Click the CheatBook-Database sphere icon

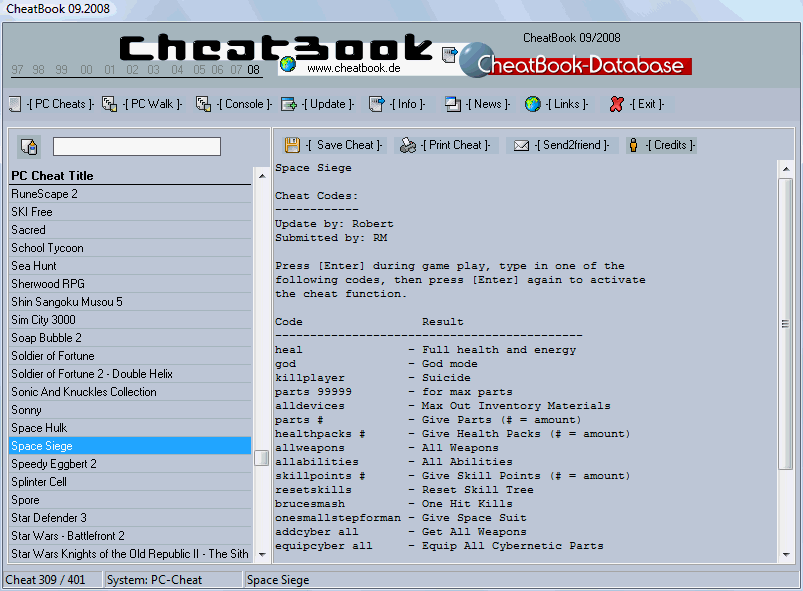tap(476, 60)
